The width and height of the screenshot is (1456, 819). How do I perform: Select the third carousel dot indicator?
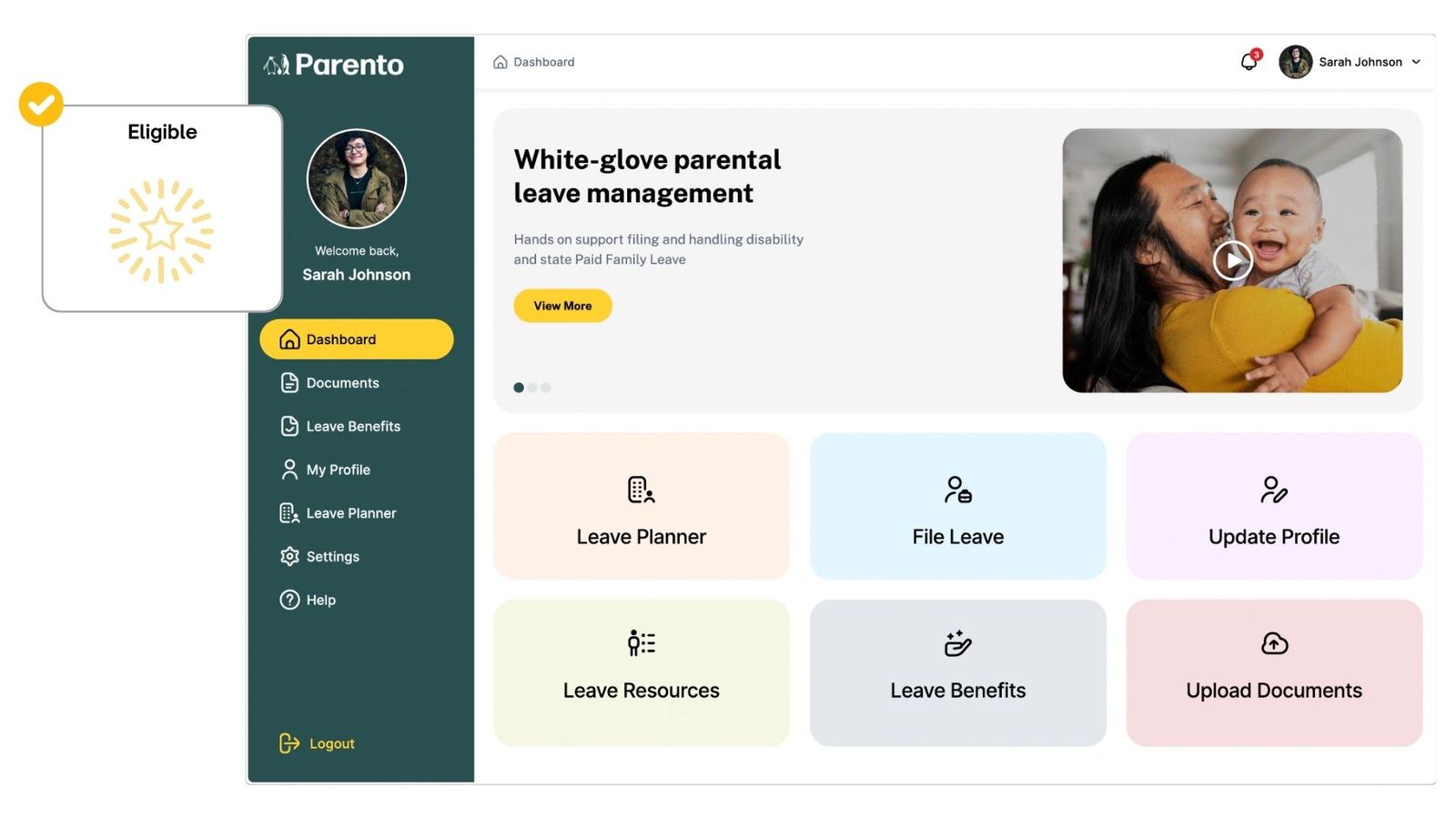tap(545, 387)
